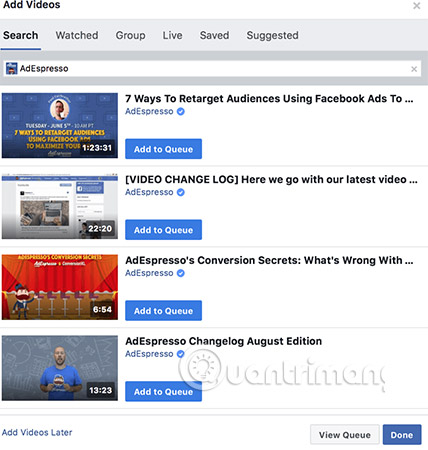Visit AdEspresso page link under Conversion Secrets

click(x=149, y=273)
